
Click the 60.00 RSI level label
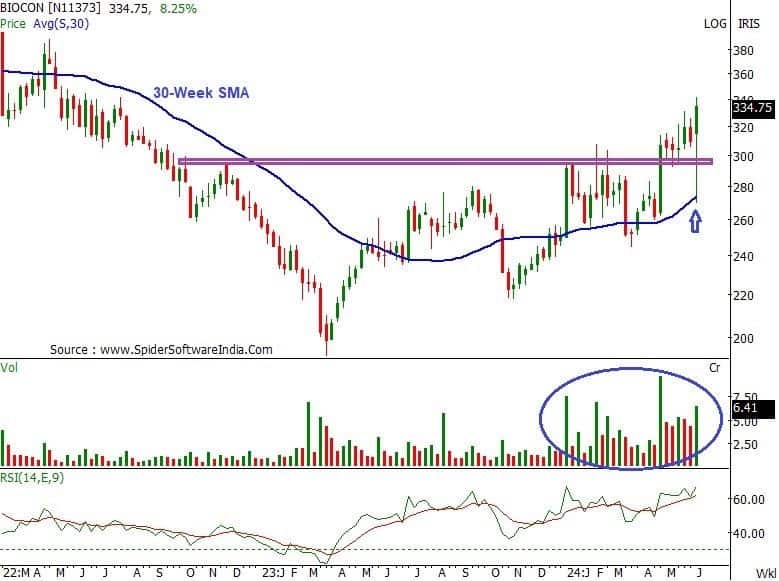point(749,499)
